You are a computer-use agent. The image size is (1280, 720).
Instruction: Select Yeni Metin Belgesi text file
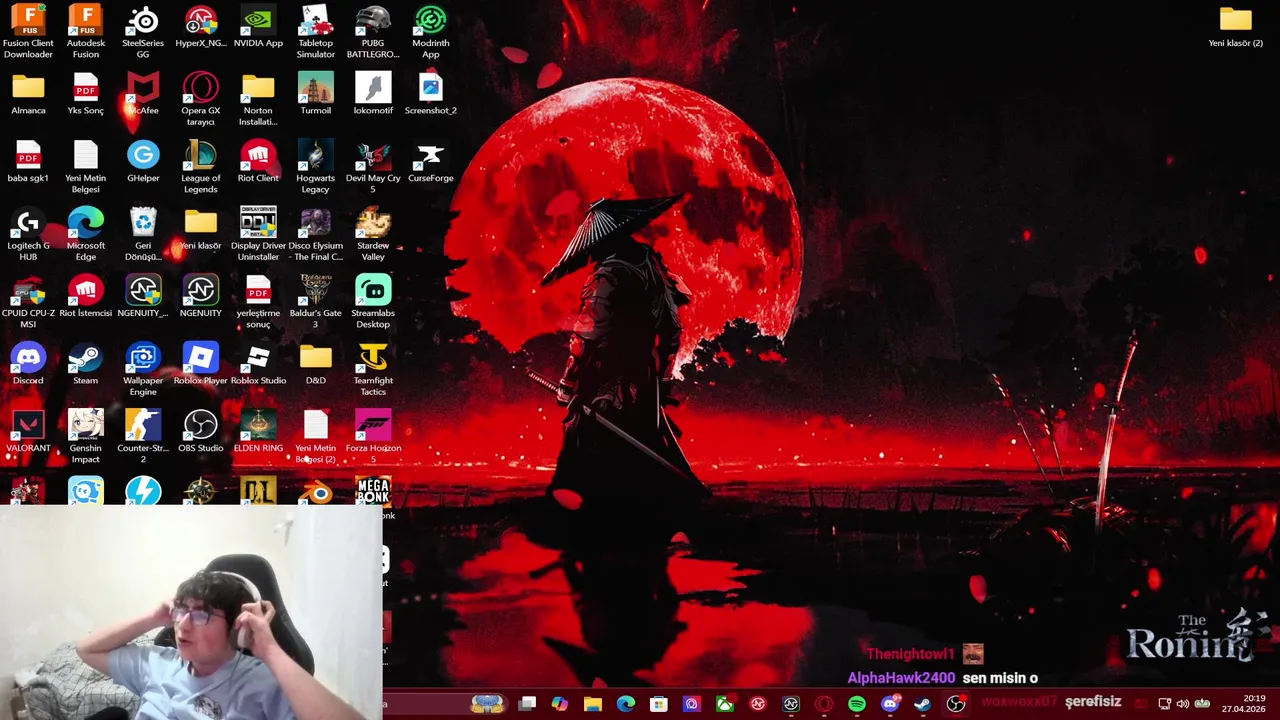click(x=86, y=167)
